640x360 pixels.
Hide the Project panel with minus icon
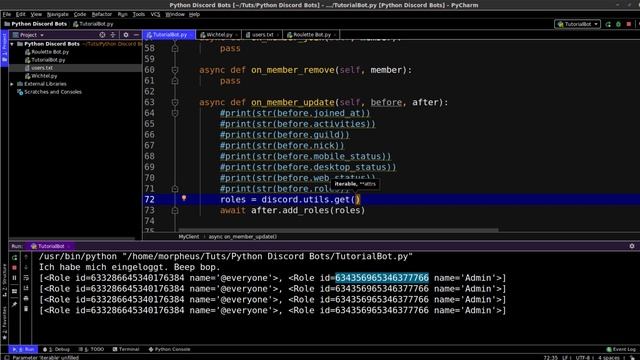(x=136, y=35)
